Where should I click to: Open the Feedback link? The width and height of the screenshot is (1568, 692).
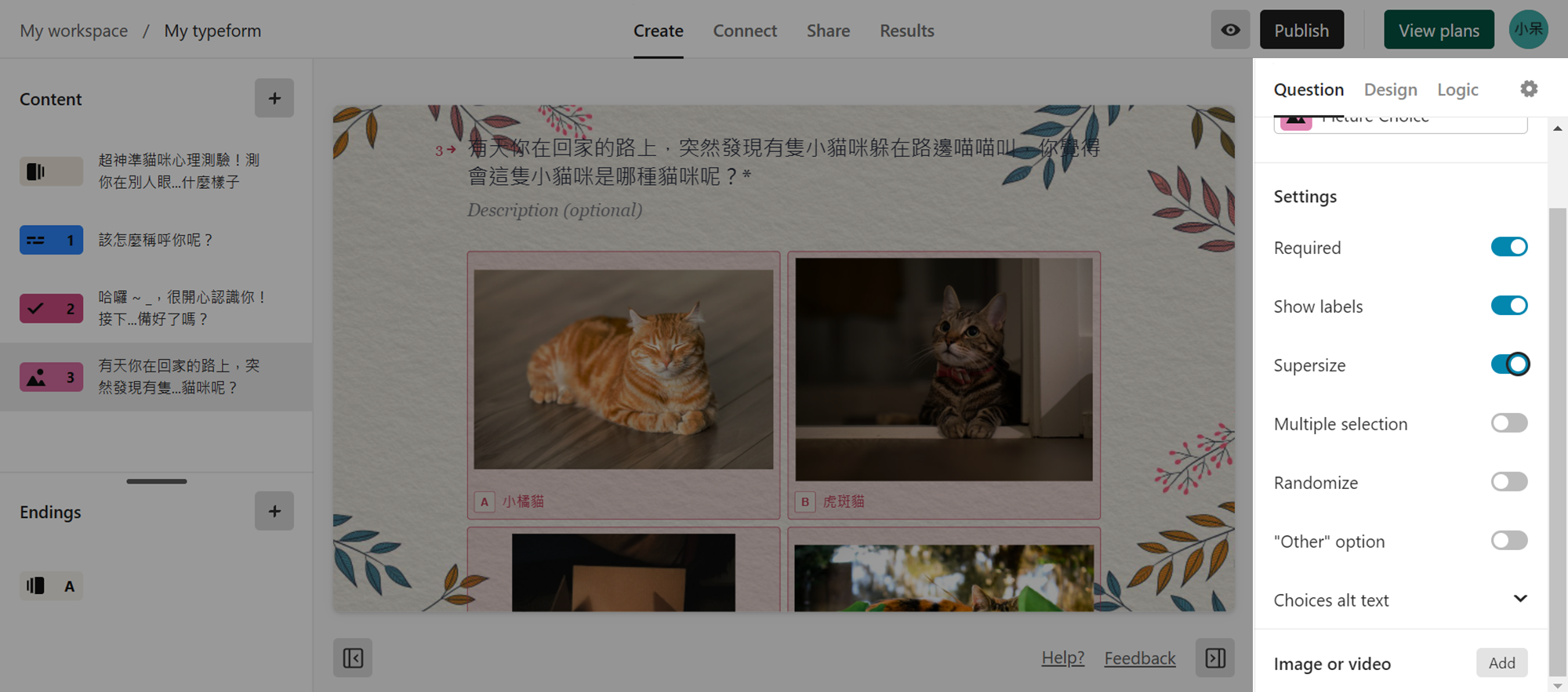click(x=1140, y=658)
